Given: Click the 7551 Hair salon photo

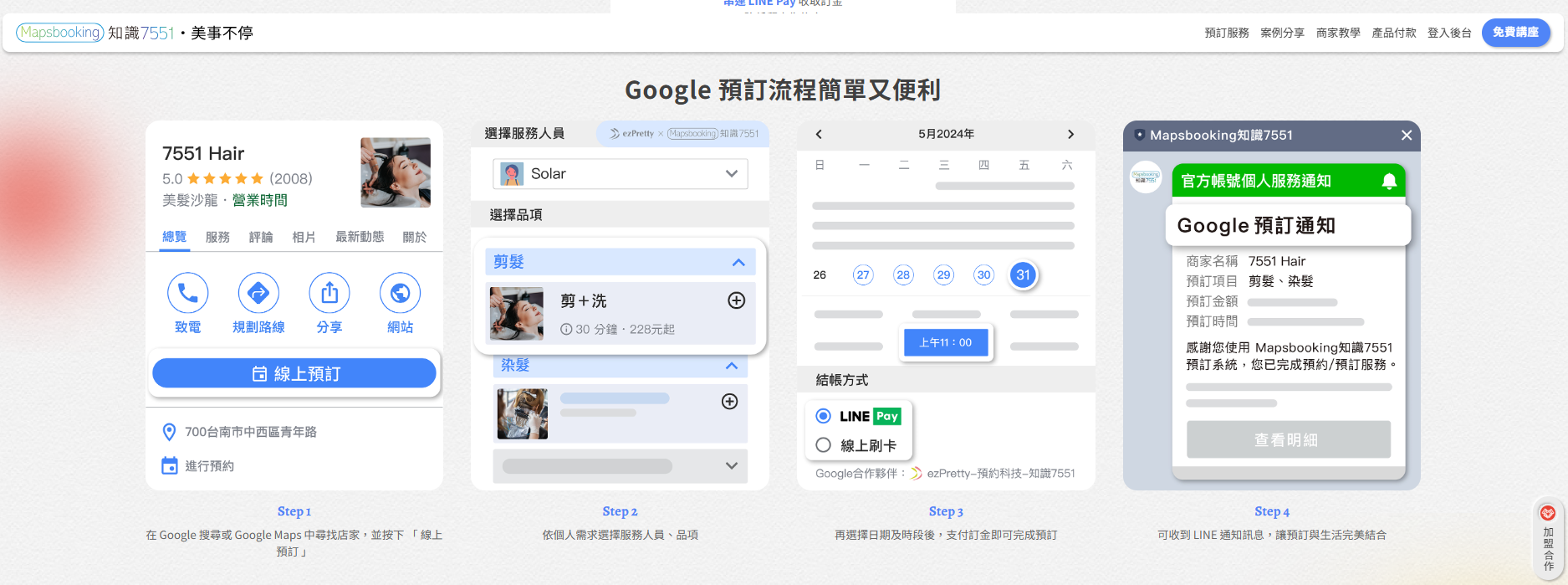Looking at the screenshot, I should (x=396, y=172).
